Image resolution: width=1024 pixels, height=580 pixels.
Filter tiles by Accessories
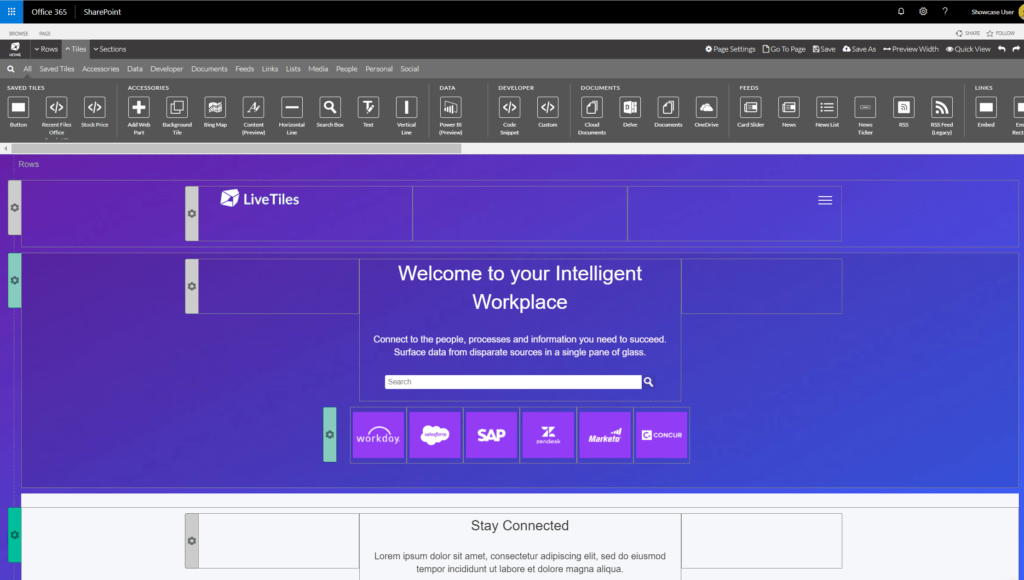point(101,69)
